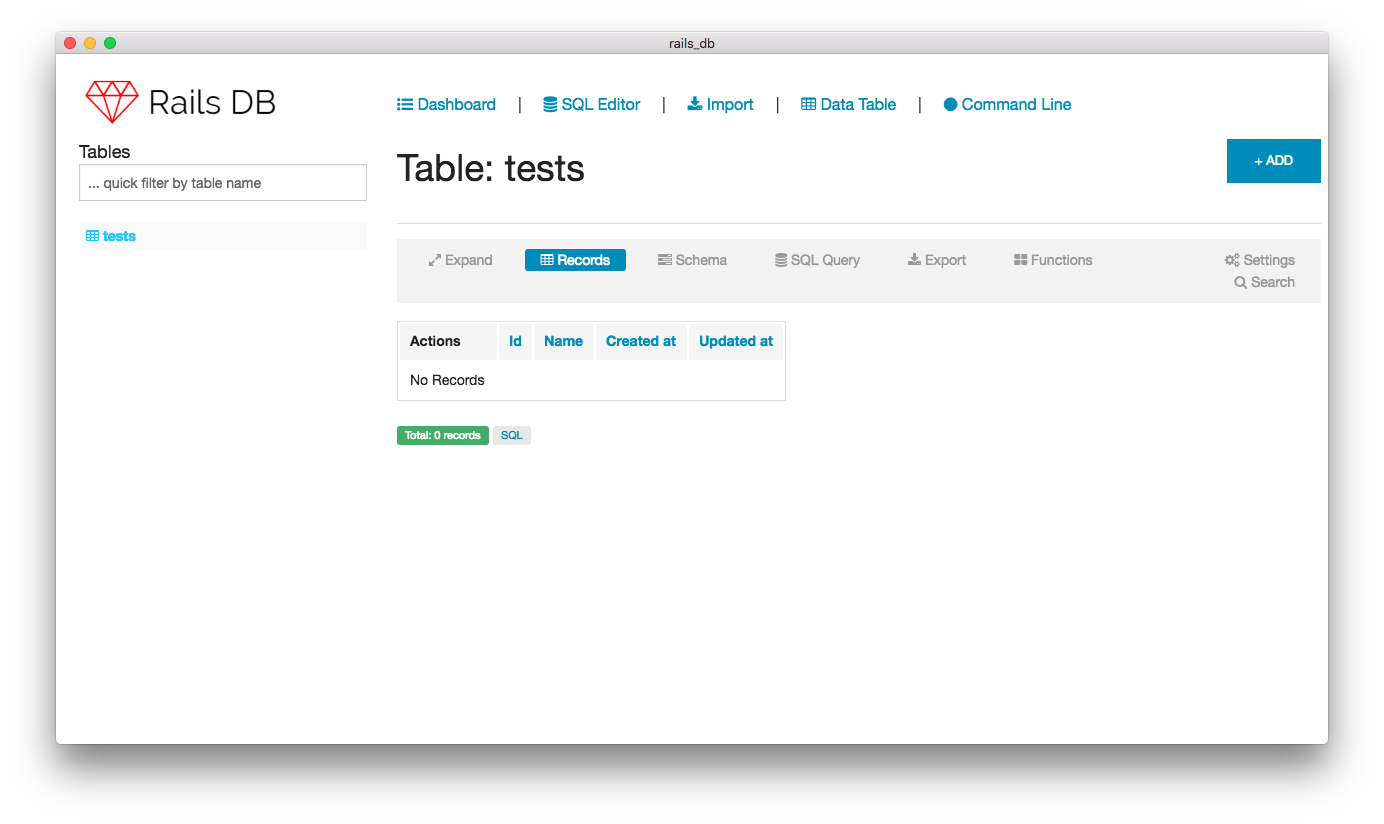The width and height of the screenshot is (1384, 824).
Task: Expand the table view to full width
Action: click(460, 260)
